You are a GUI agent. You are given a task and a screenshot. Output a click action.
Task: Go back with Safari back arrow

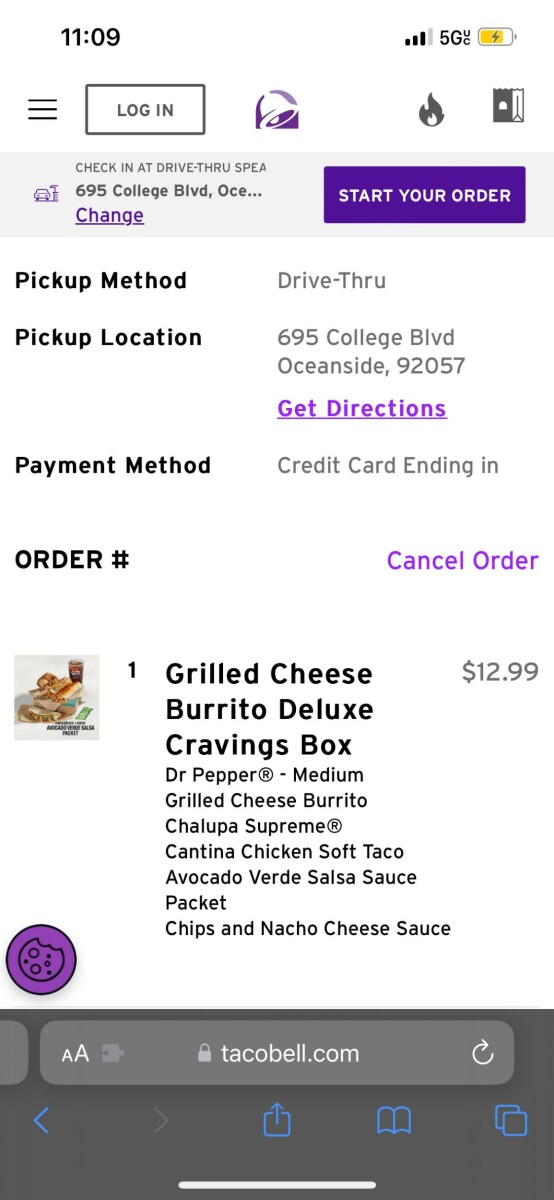[x=41, y=1120]
